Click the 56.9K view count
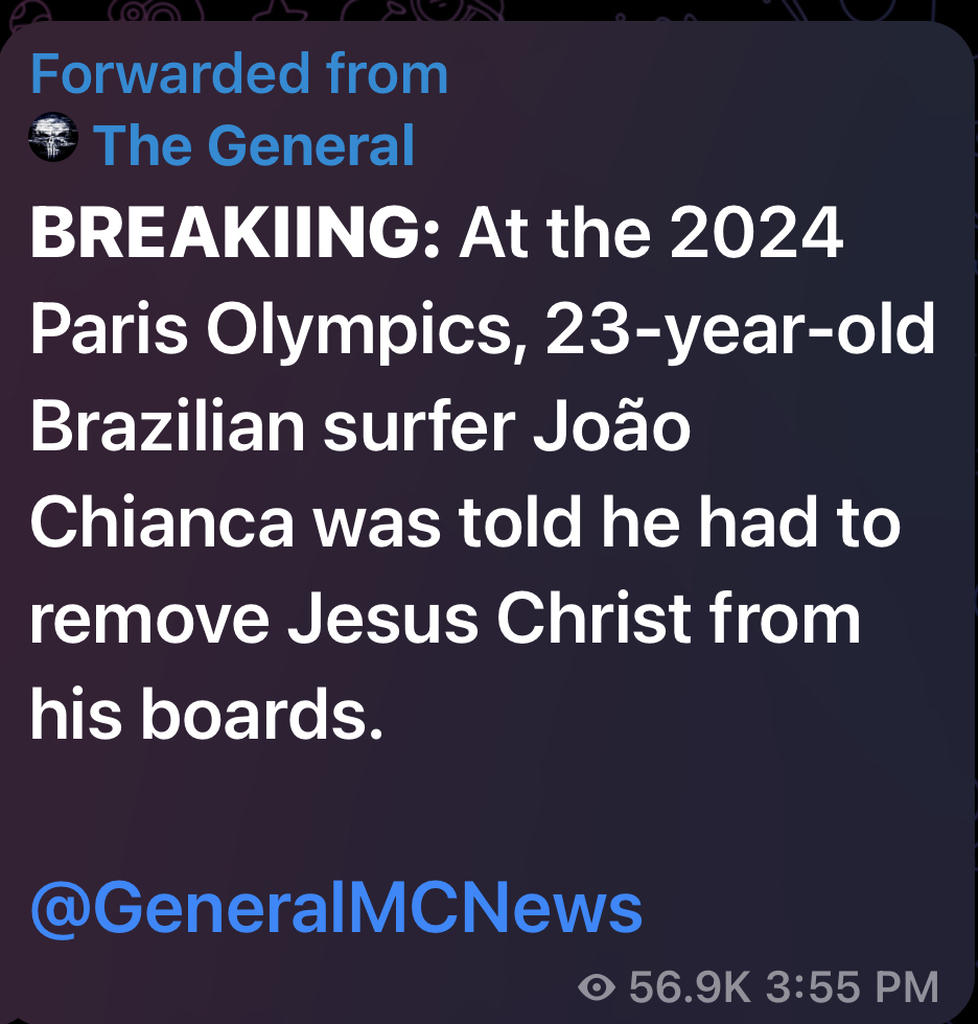The width and height of the screenshot is (978, 1024). pyautogui.click(x=689, y=987)
